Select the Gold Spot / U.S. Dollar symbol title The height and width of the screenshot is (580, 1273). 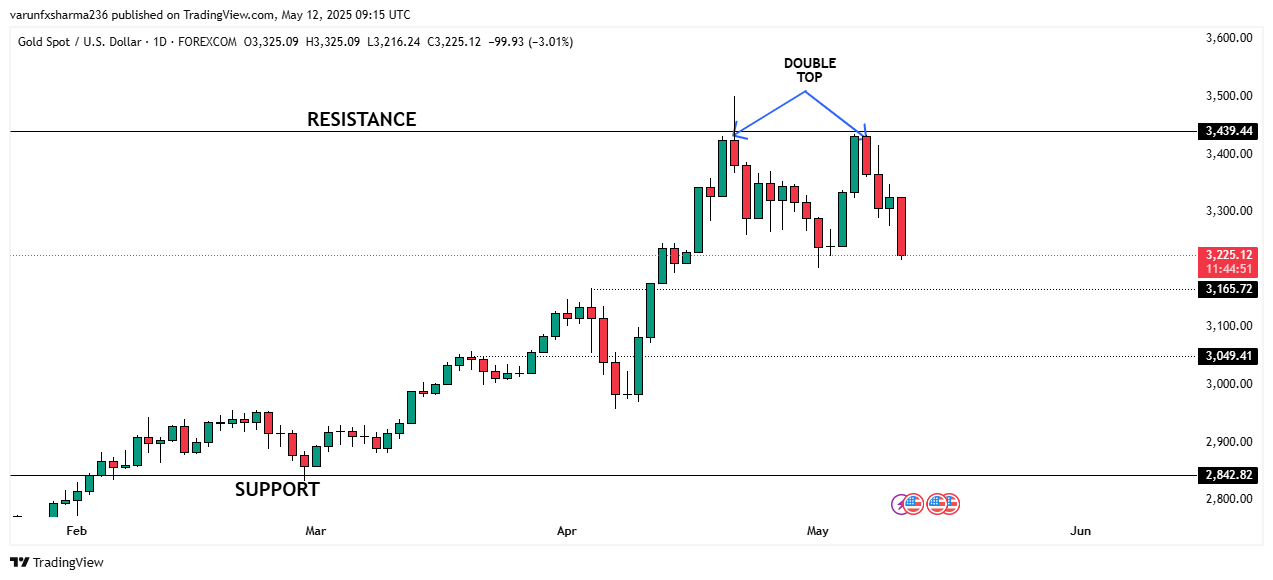[x=80, y=42]
